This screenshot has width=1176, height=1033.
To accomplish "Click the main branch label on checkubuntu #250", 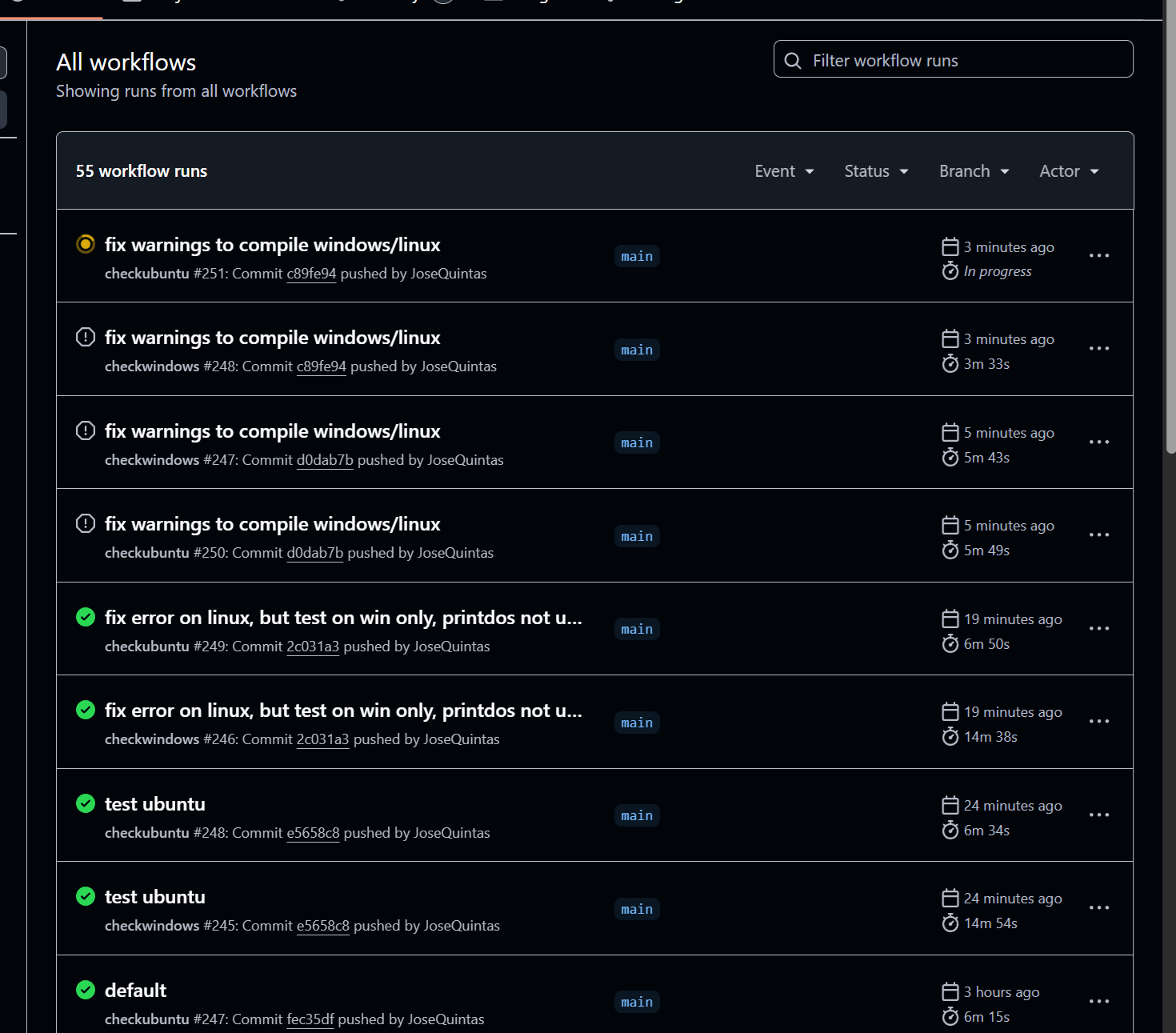I will pos(637,536).
